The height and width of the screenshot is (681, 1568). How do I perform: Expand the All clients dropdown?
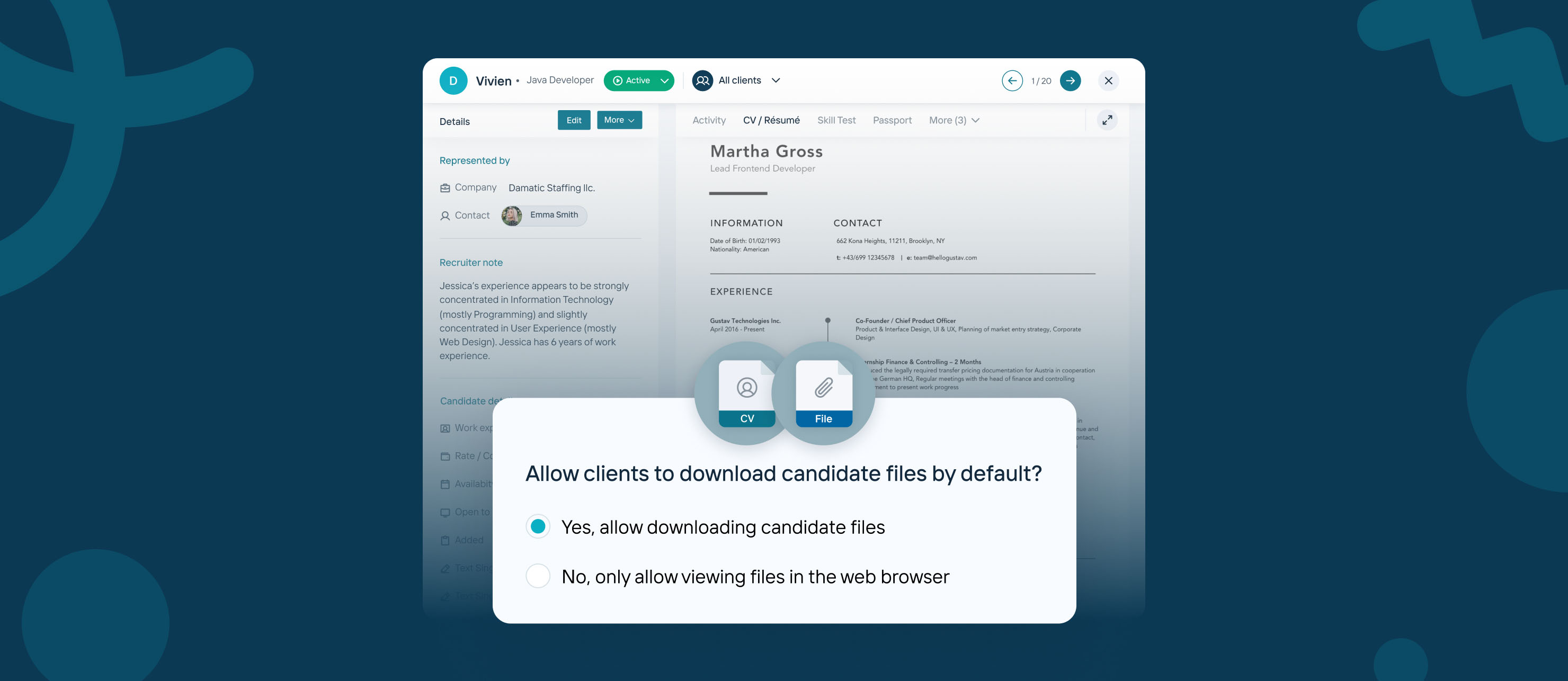(776, 80)
